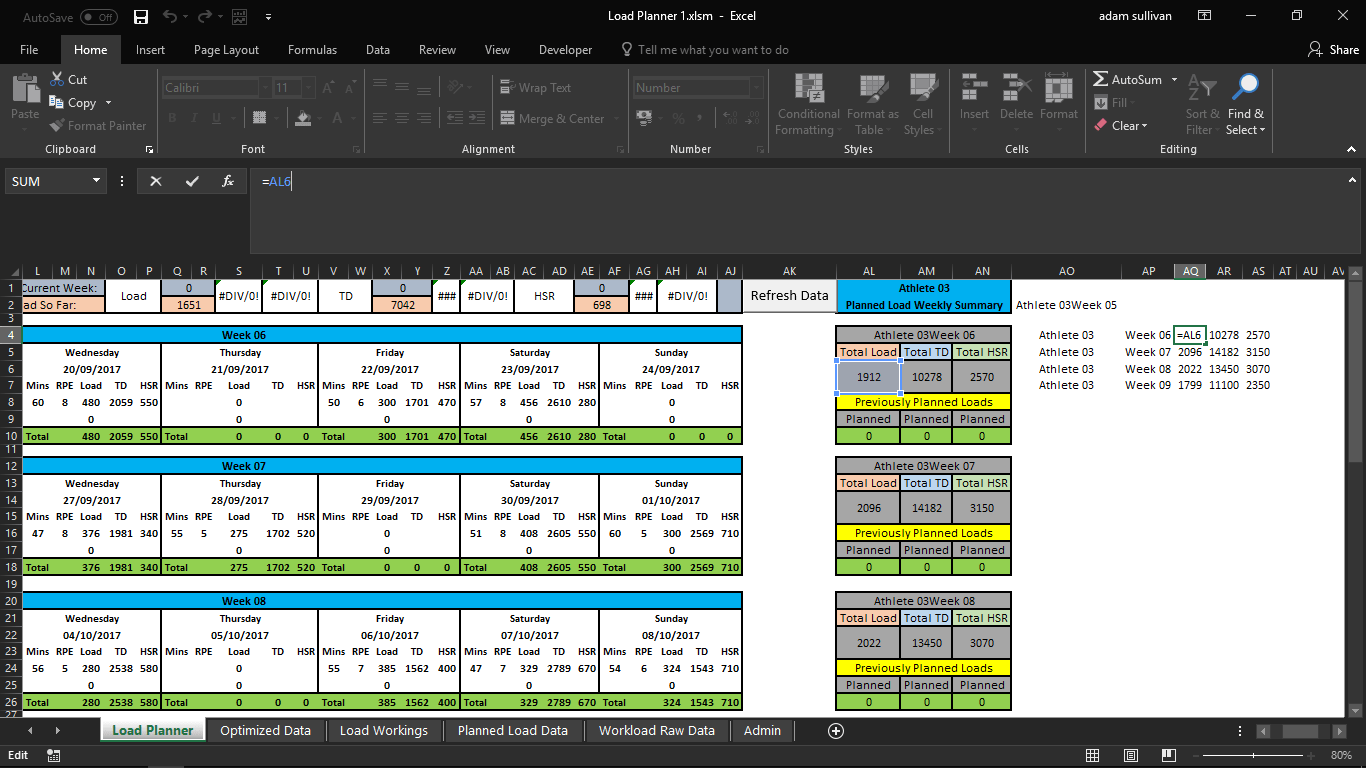Image resolution: width=1366 pixels, height=768 pixels.
Task: Switch to the Planned Load Data sheet
Action: (512, 731)
